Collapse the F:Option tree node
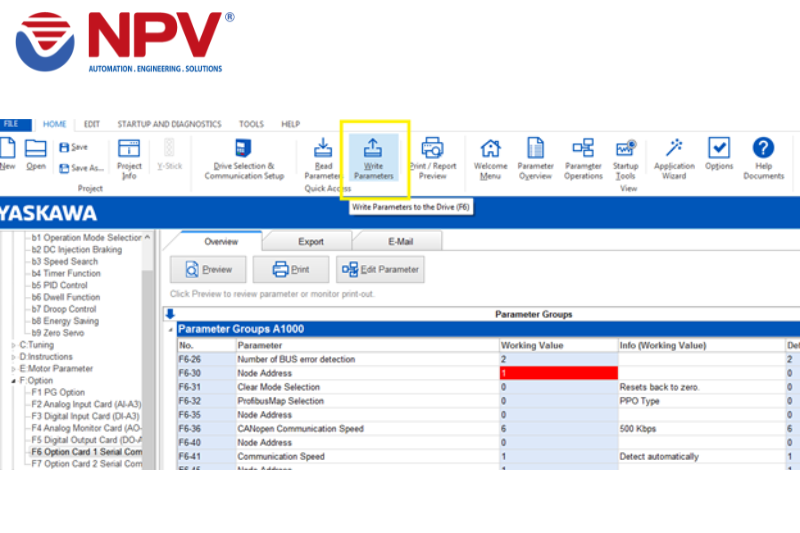 pos(13,381)
